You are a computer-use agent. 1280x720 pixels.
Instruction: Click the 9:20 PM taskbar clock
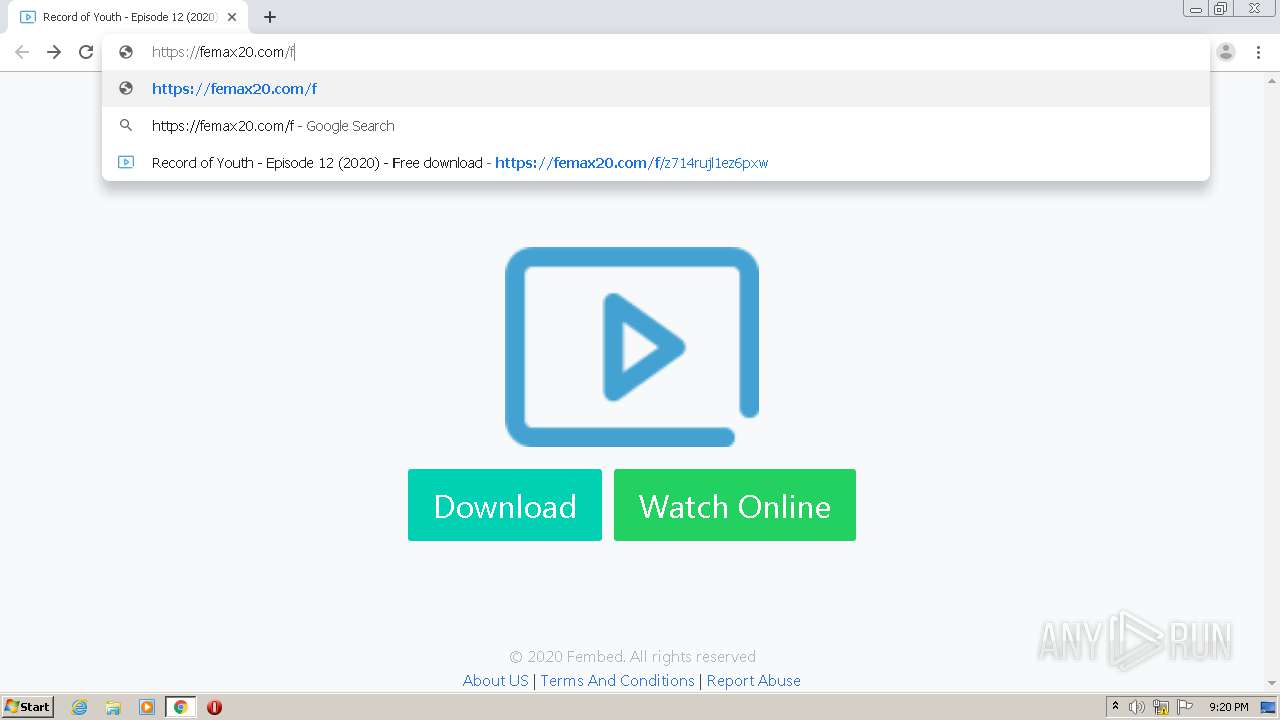point(1228,707)
